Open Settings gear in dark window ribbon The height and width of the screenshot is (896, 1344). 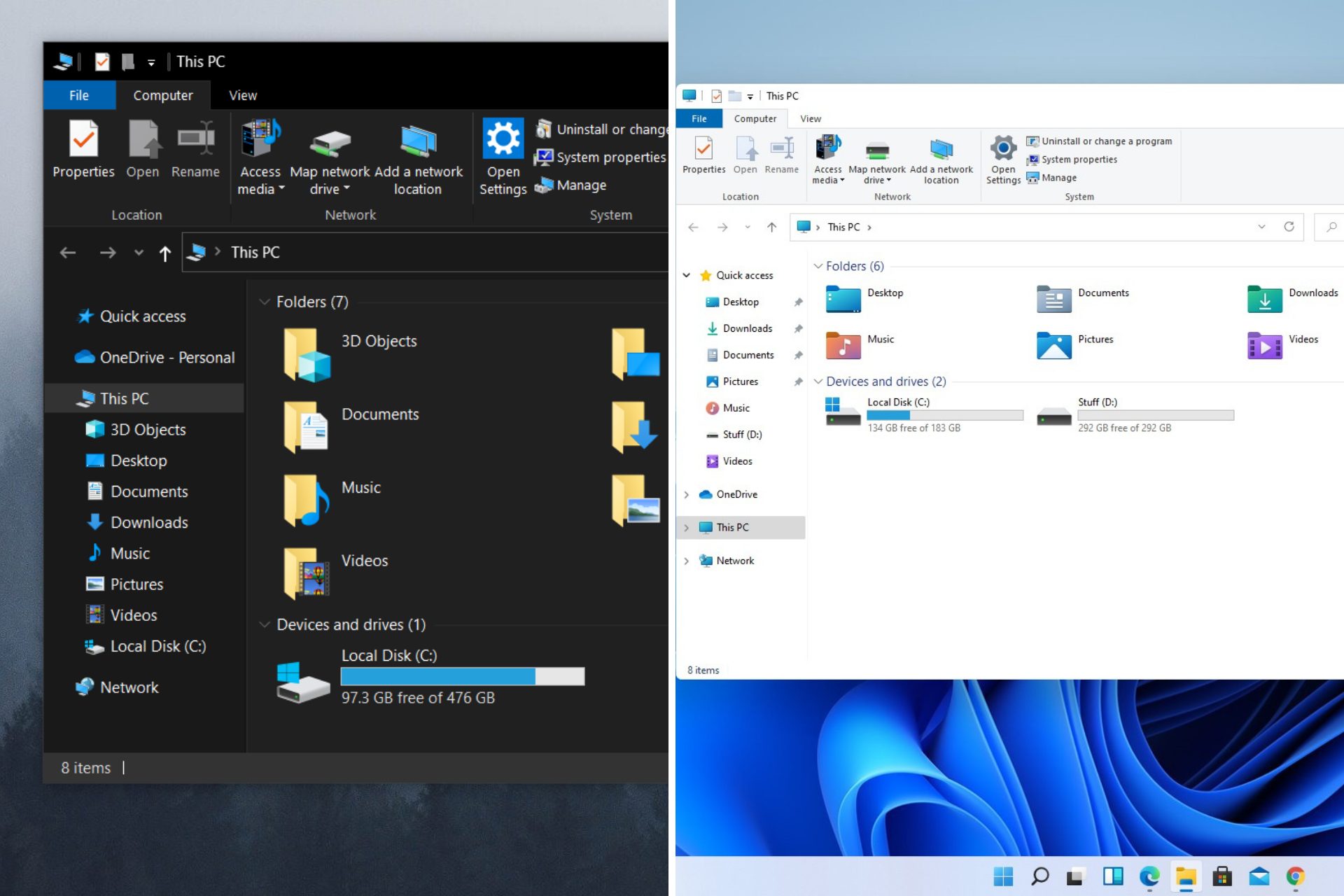pyautogui.click(x=503, y=138)
